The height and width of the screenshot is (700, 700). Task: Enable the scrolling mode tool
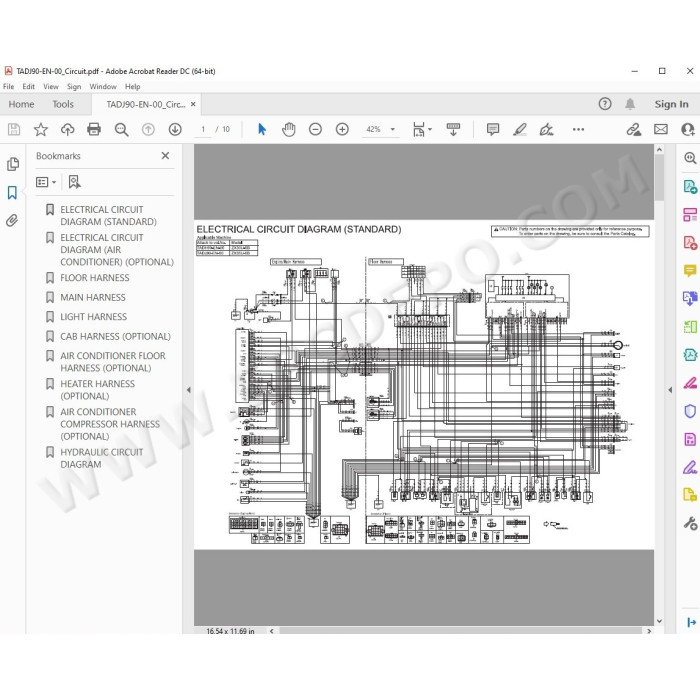pos(453,129)
